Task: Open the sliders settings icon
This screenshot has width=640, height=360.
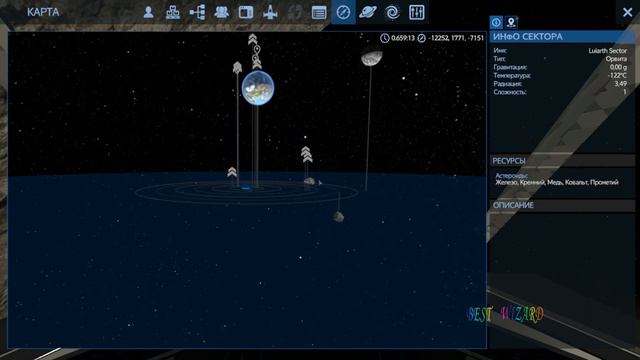Action: tap(416, 12)
